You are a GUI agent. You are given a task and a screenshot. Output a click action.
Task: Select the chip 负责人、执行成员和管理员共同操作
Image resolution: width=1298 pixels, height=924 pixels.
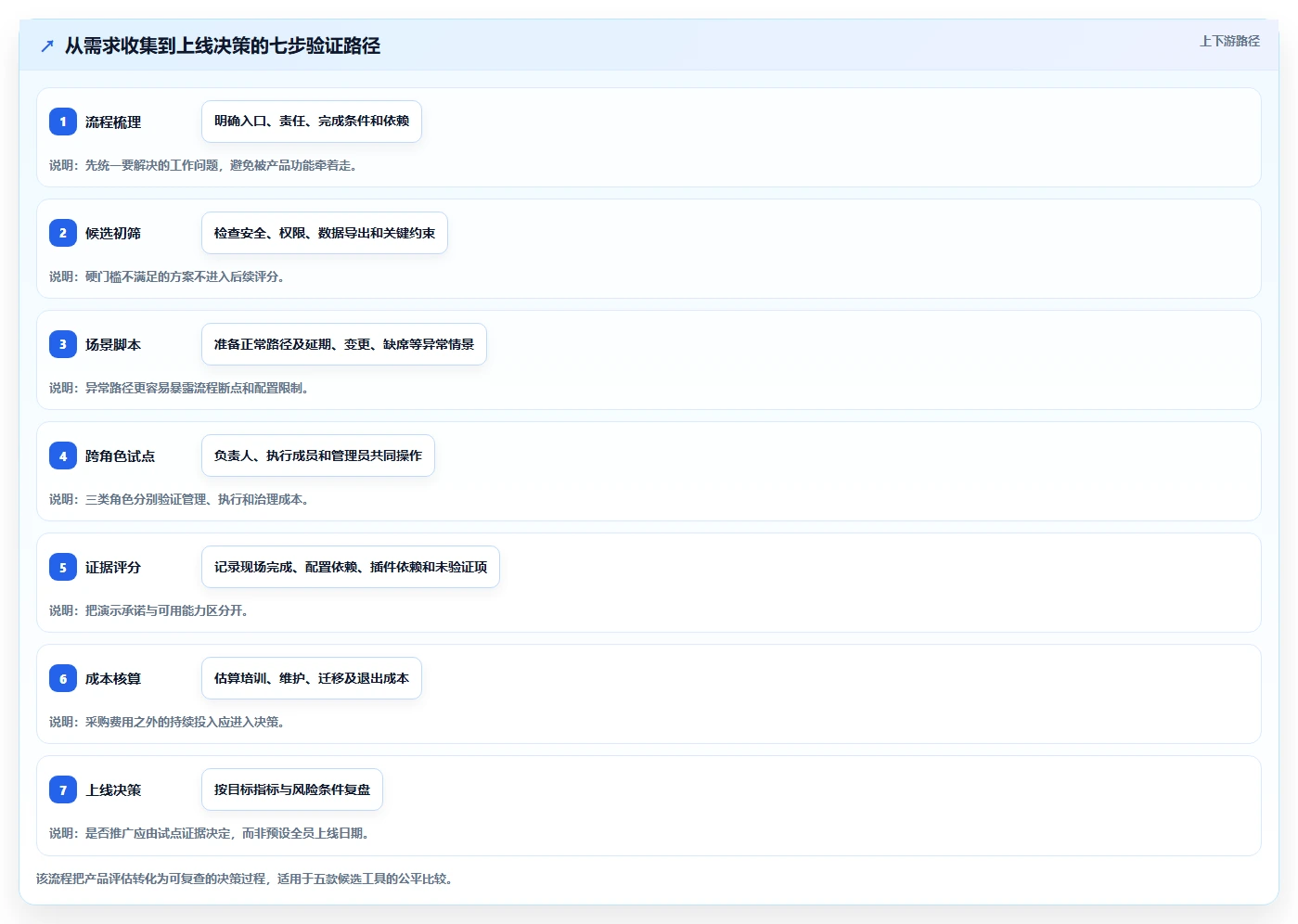318,456
